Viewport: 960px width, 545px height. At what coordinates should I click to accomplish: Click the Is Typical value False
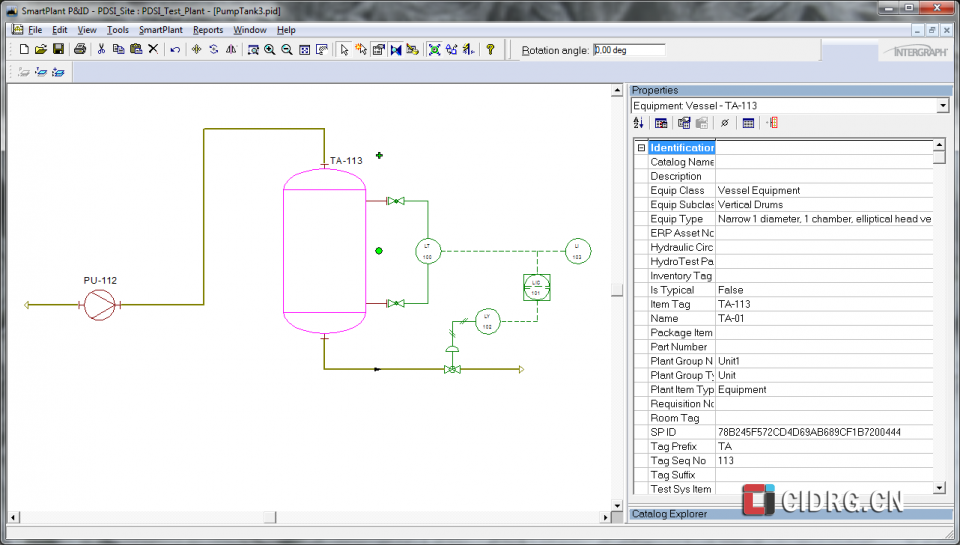point(730,290)
